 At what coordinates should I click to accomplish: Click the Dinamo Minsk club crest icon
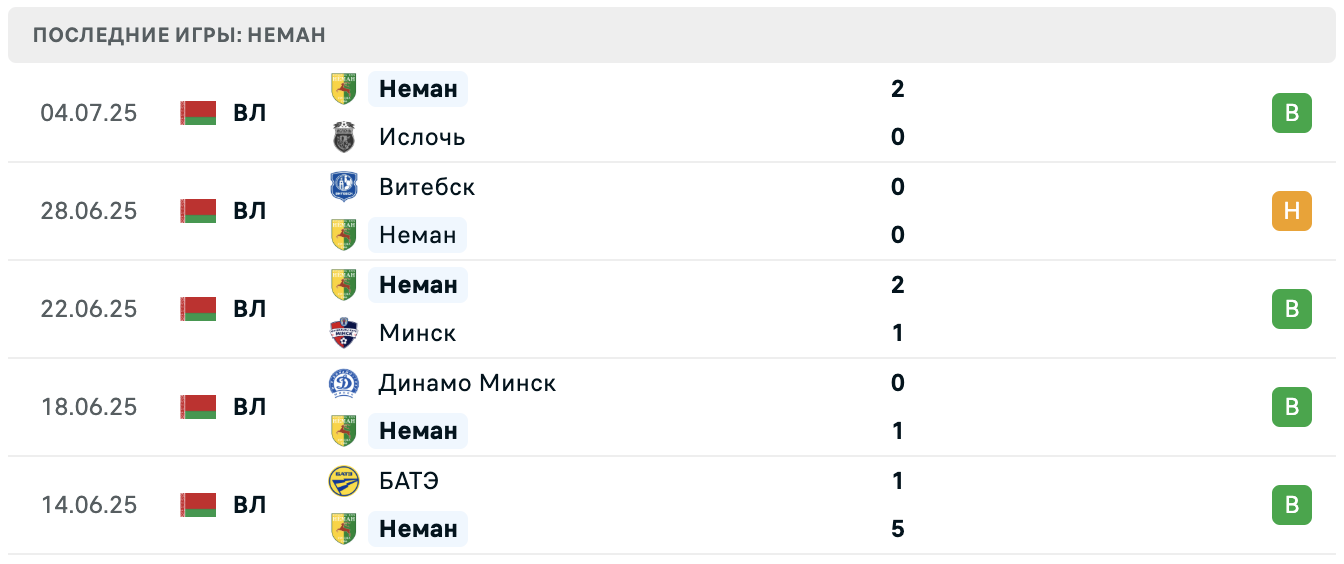coord(344,383)
